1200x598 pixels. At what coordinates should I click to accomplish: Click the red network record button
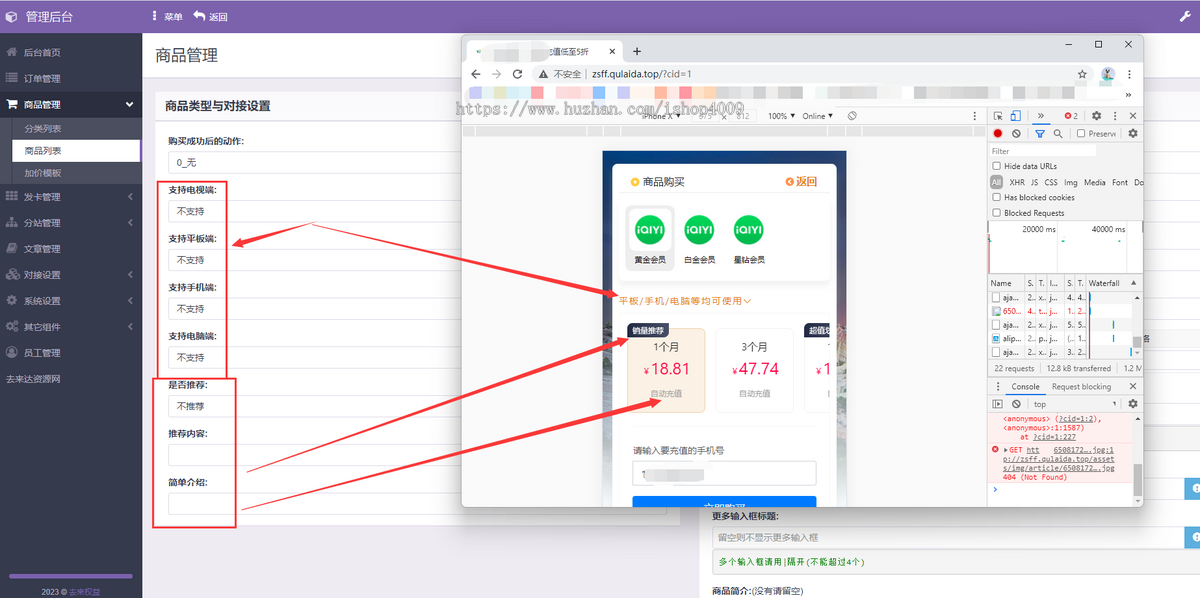point(997,133)
